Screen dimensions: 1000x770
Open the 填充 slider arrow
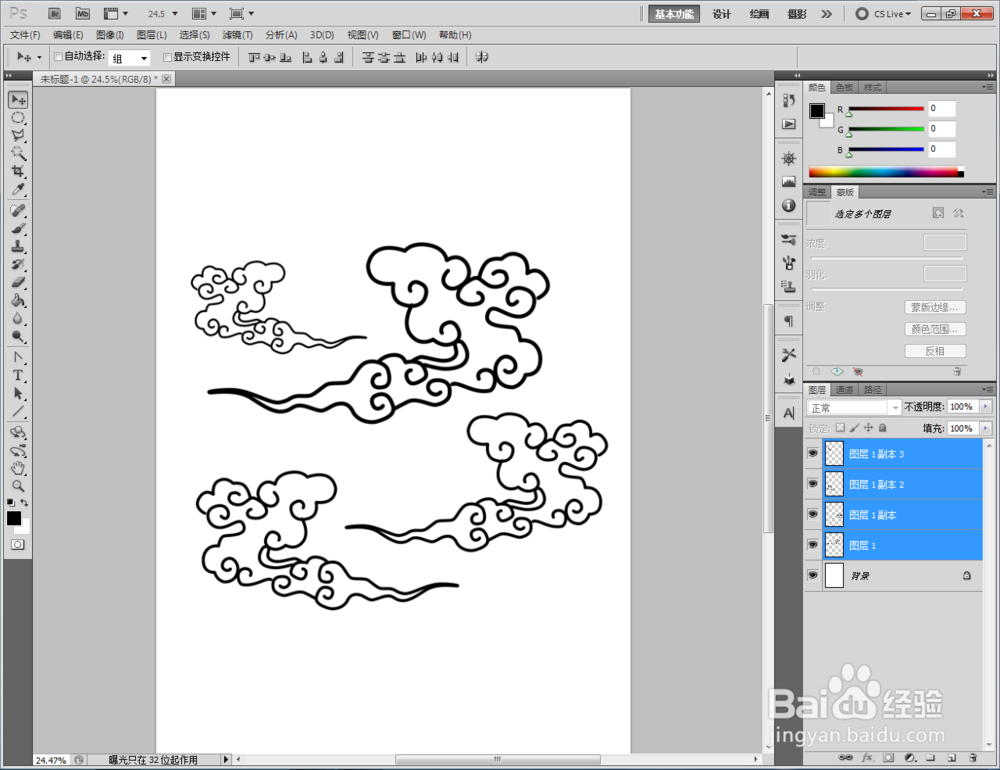click(985, 428)
